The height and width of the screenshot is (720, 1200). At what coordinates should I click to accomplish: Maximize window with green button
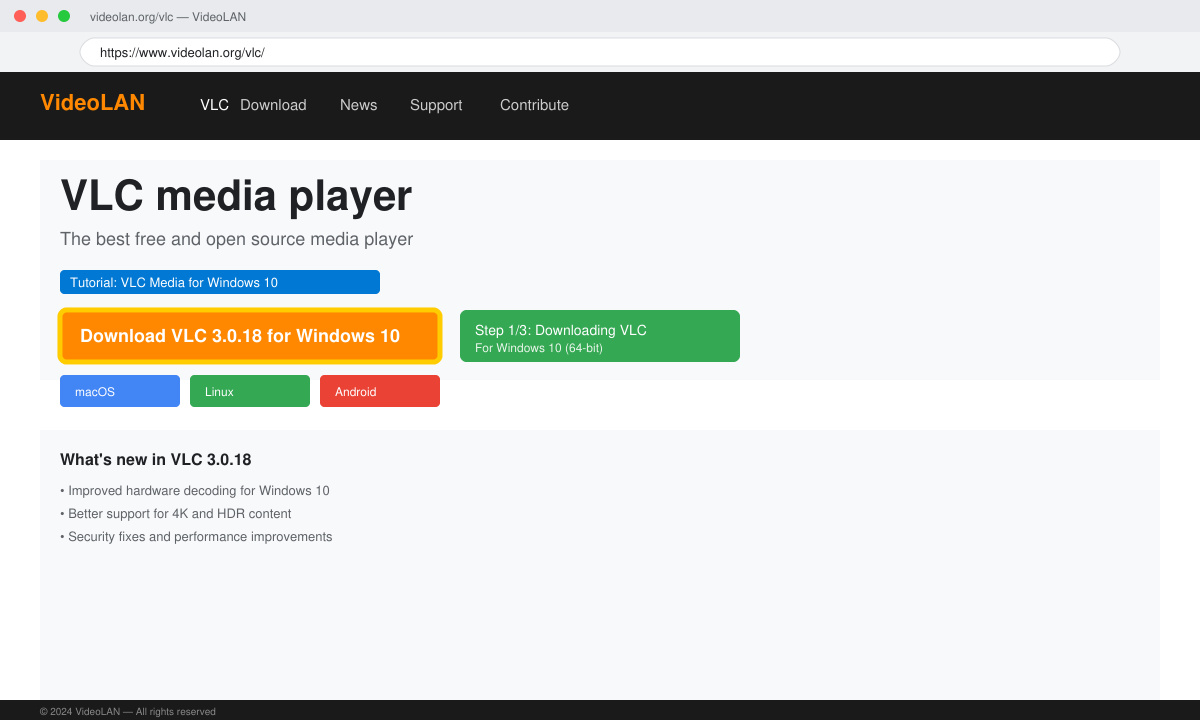(64, 16)
